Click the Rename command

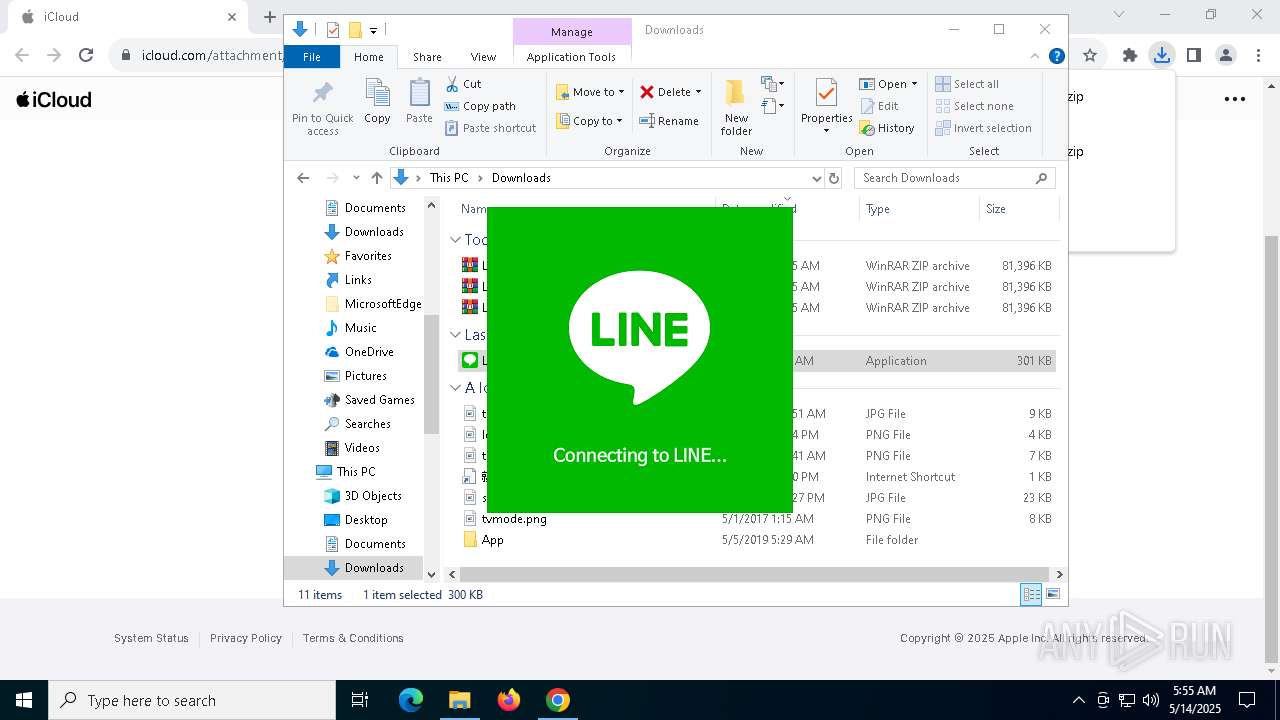(x=669, y=121)
